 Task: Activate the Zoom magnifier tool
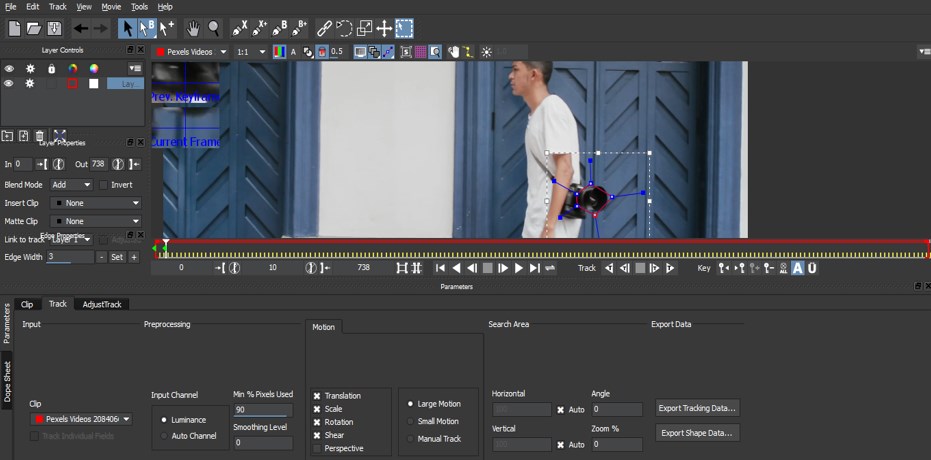tap(213, 28)
